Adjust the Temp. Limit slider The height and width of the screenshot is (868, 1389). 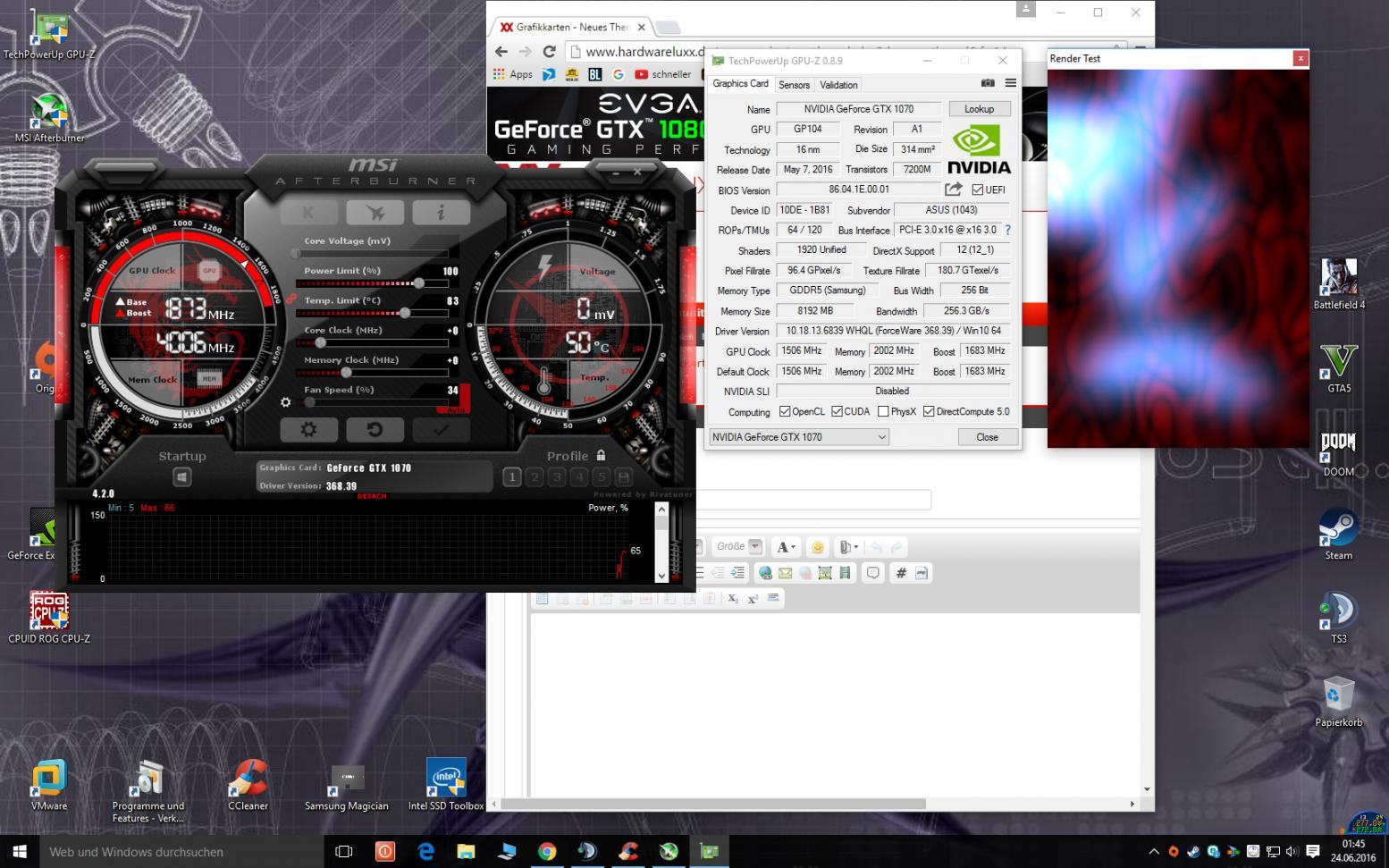point(373,313)
